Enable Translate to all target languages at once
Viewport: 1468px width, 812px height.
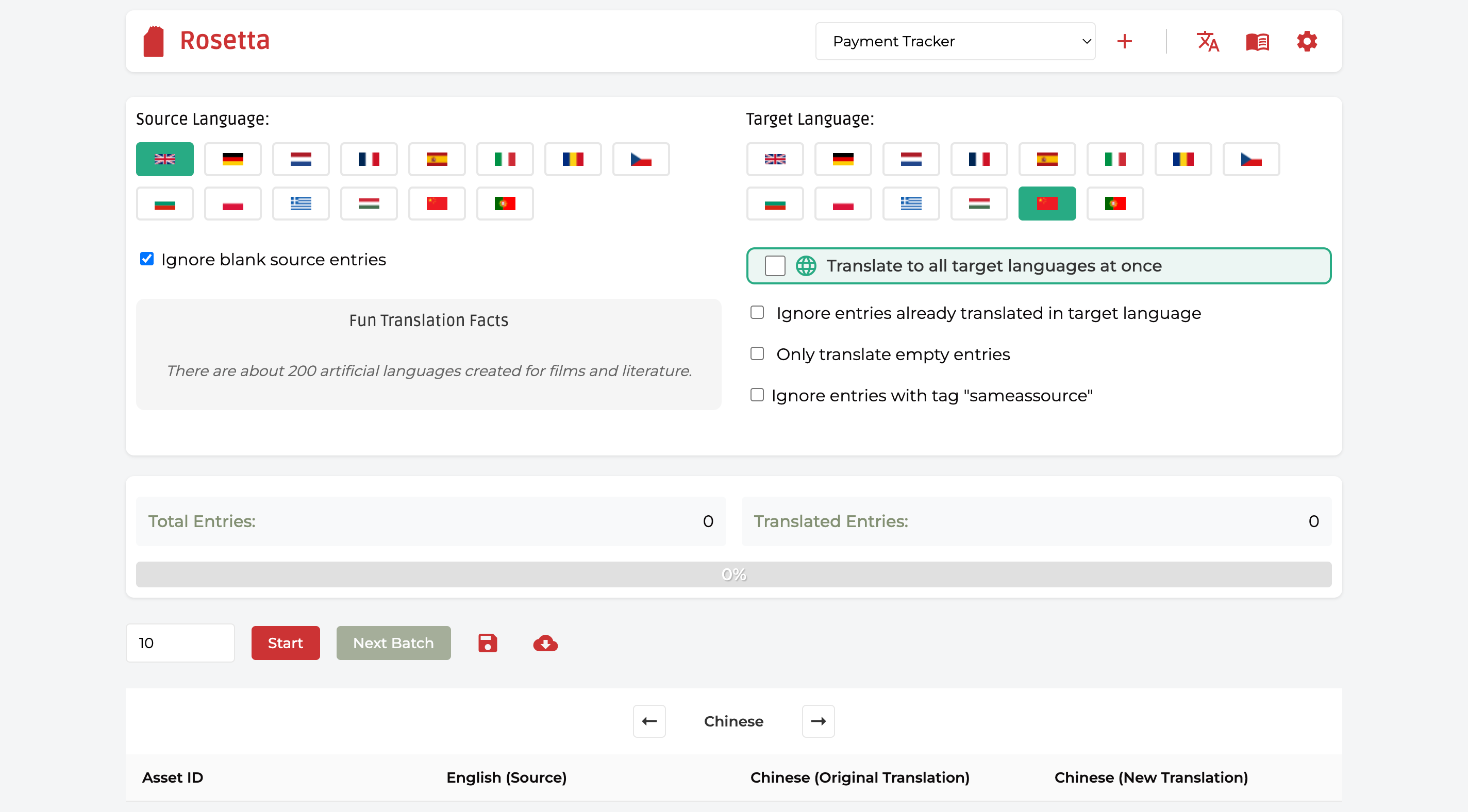pos(774,265)
